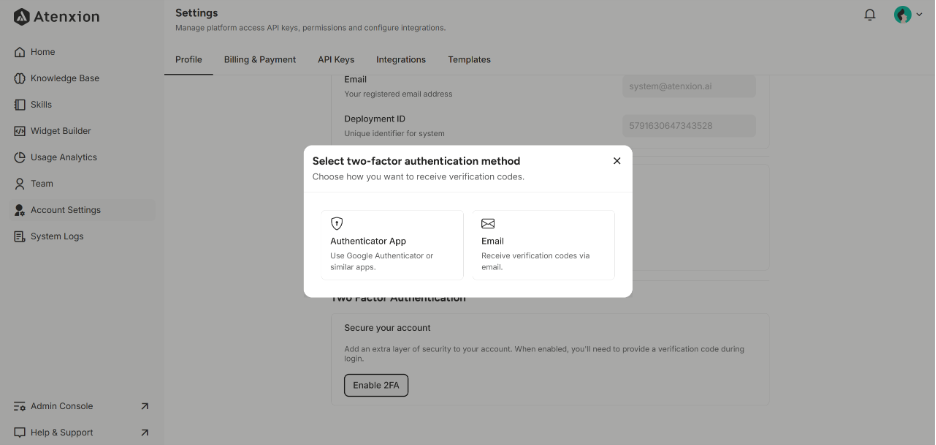Click the user avatar in header
936x445 pixels.
click(x=902, y=15)
